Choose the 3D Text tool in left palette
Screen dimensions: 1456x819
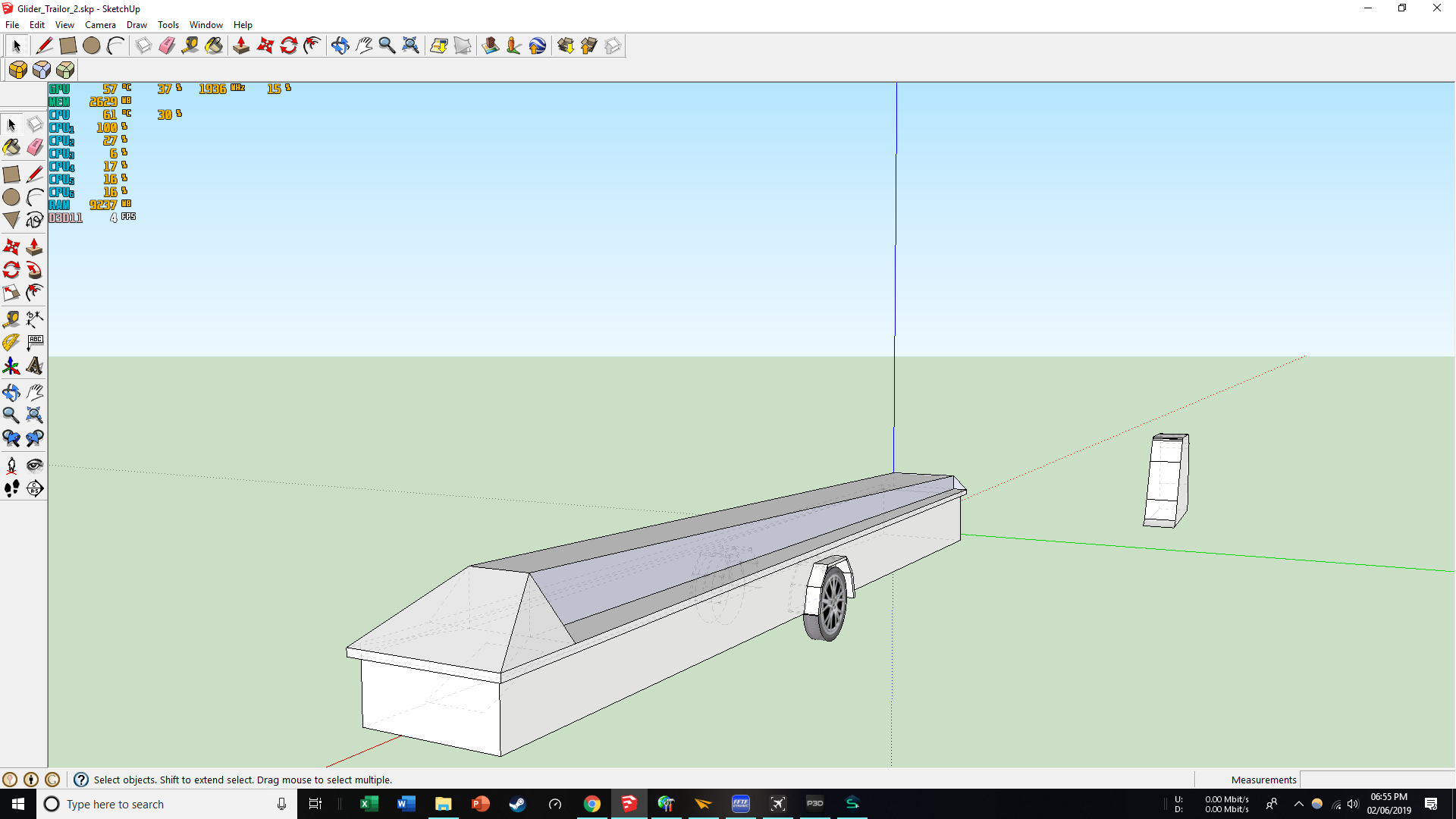click(x=35, y=366)
